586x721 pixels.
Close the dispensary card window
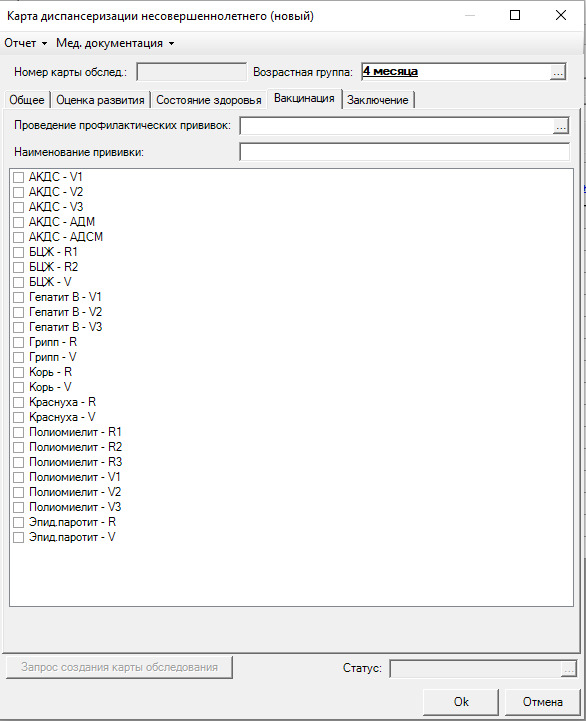561,16
